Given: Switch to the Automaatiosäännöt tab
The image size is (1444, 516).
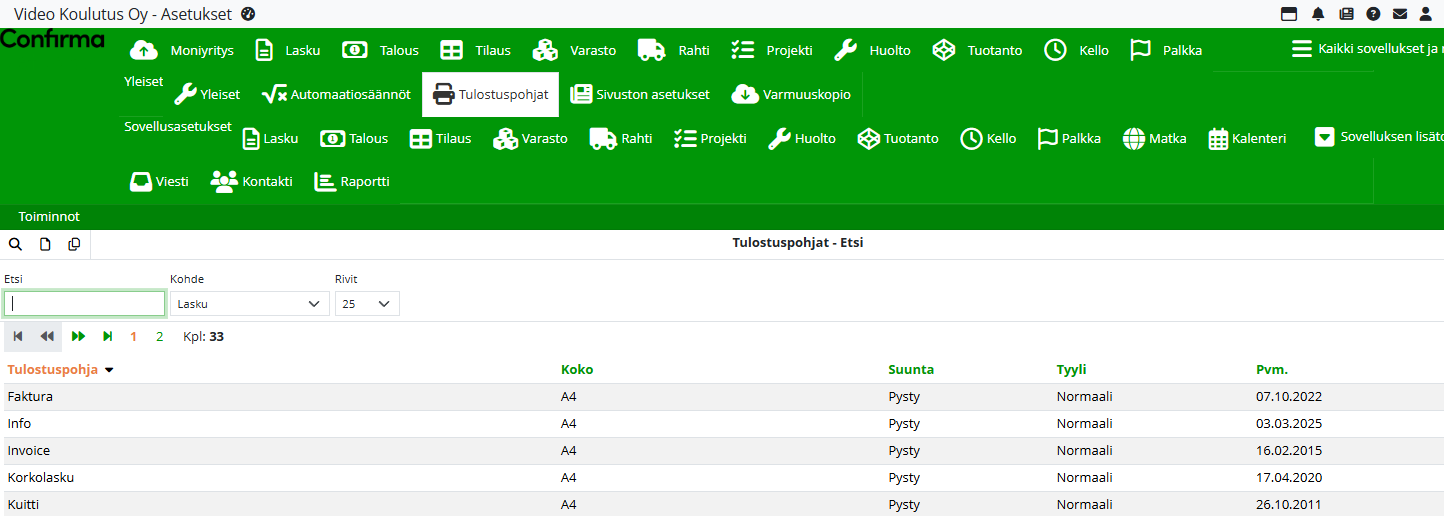Looking at the screenshot, I should click(x=336, y=95).
